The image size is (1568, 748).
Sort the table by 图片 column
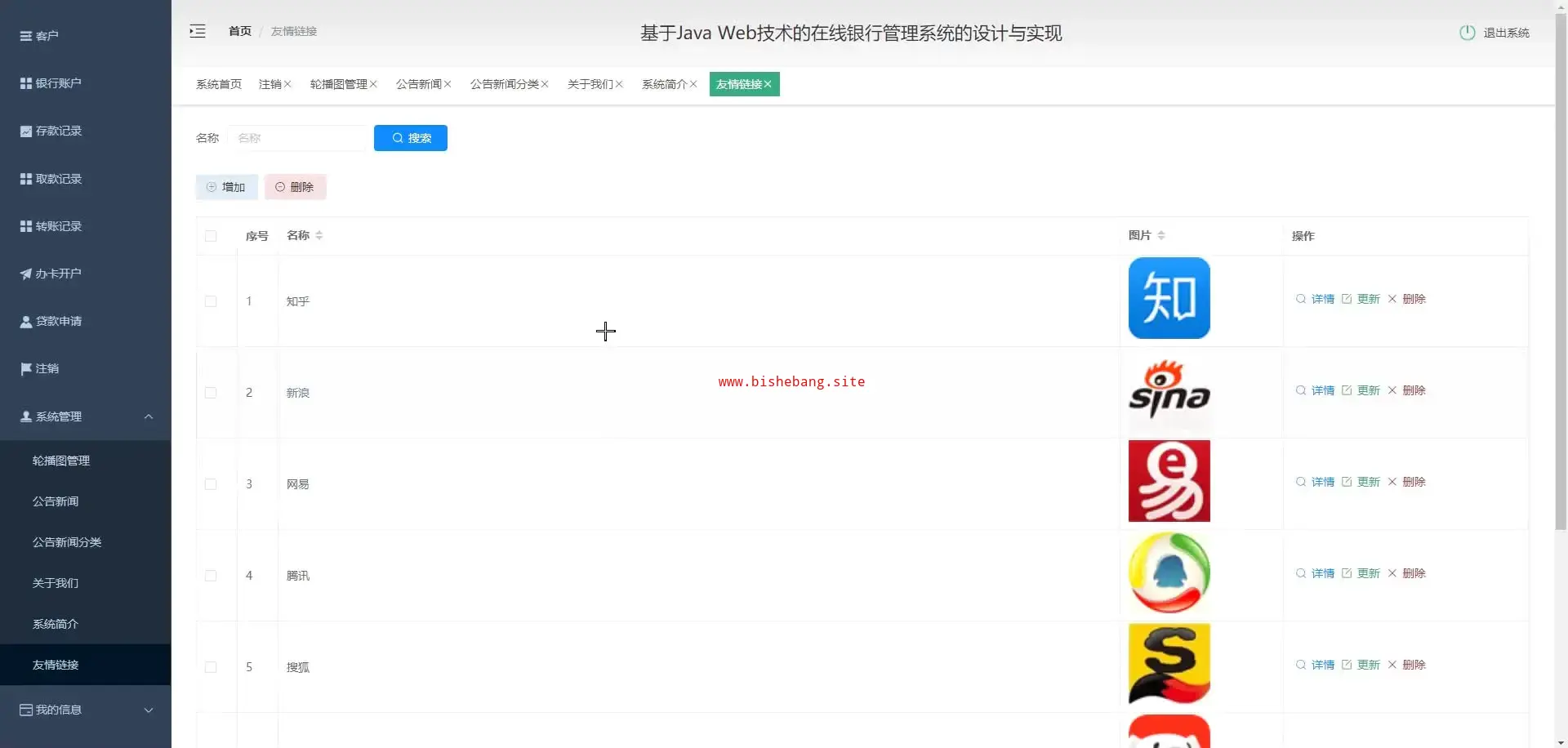1161,235
